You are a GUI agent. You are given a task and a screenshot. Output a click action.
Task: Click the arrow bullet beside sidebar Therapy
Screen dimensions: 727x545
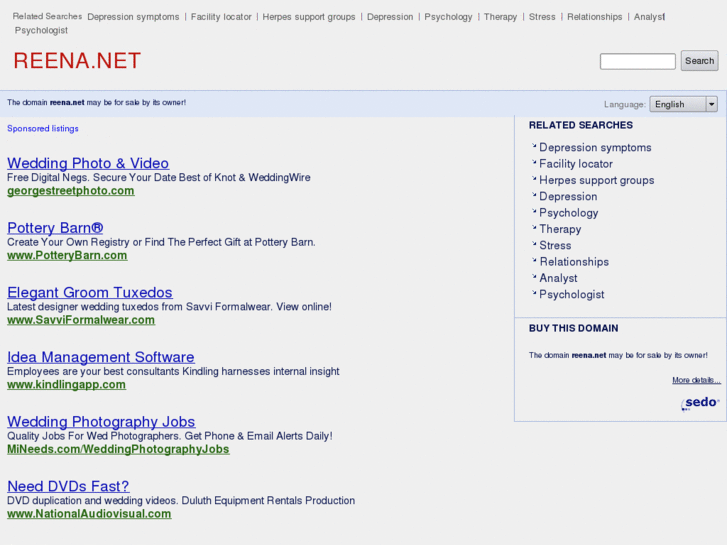[x=534, y=227]
